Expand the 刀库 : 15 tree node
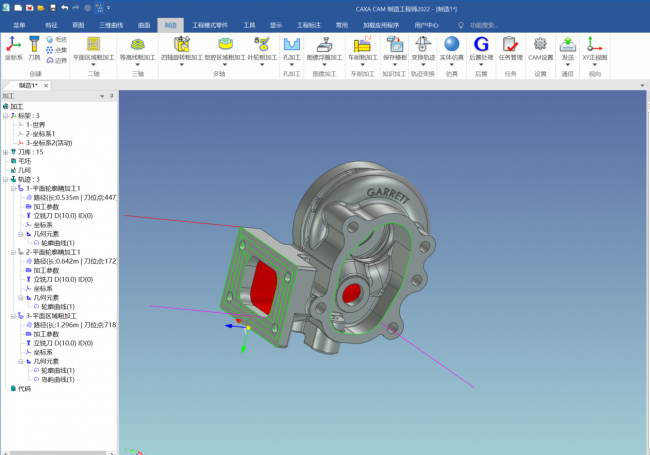Viewport: 650px width, 455px height. 4,152
